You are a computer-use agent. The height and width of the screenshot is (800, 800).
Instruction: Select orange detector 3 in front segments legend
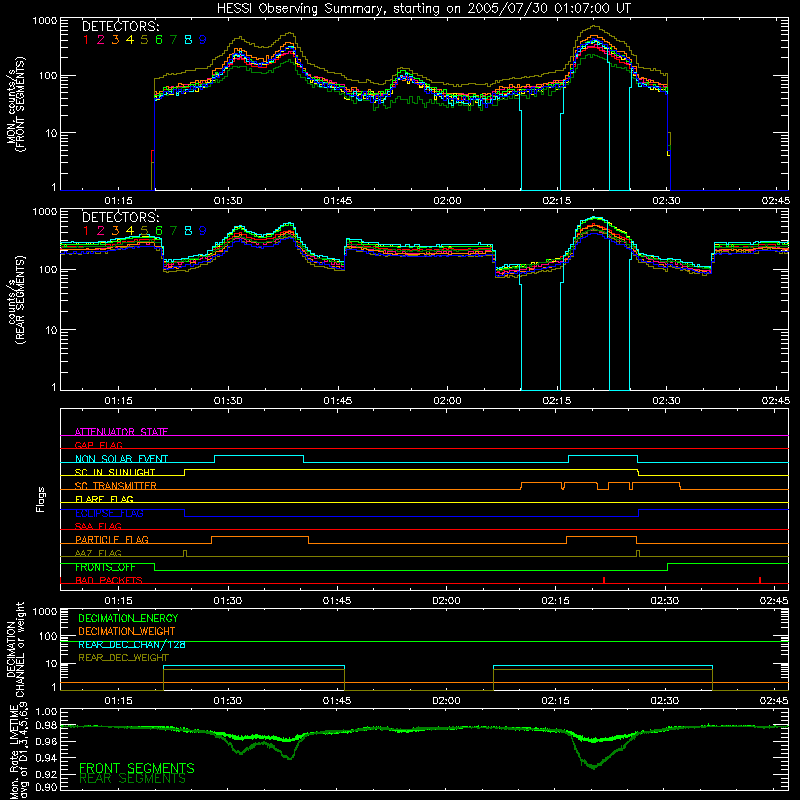115,40
